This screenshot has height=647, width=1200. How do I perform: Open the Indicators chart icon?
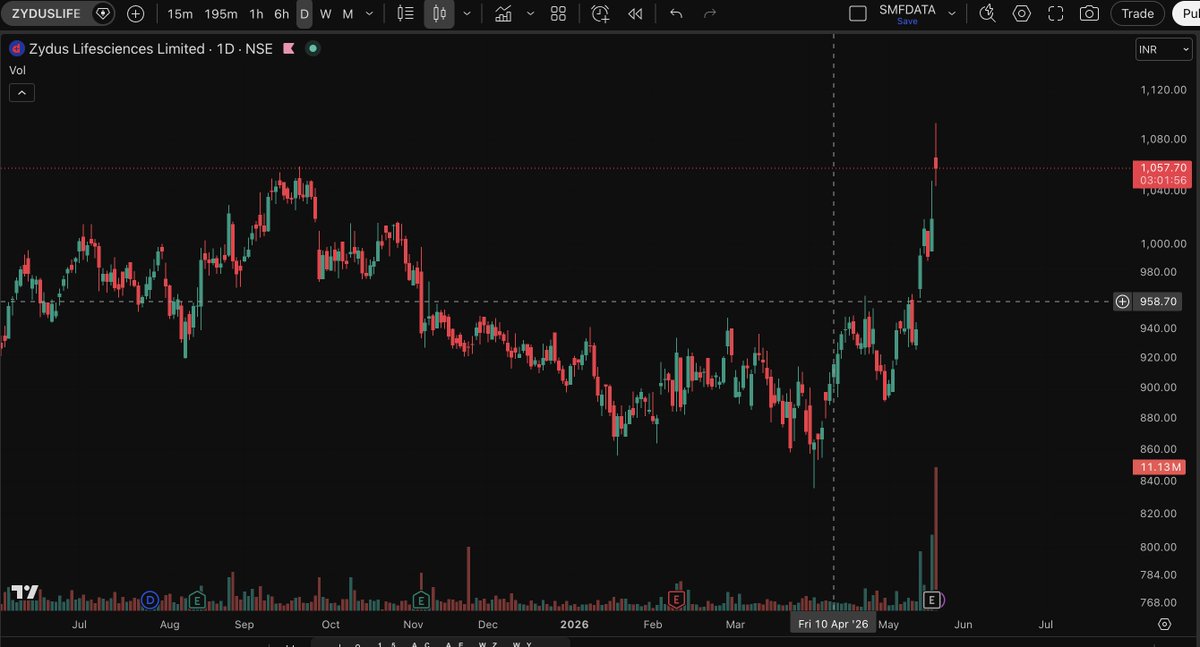pos(504,14)
